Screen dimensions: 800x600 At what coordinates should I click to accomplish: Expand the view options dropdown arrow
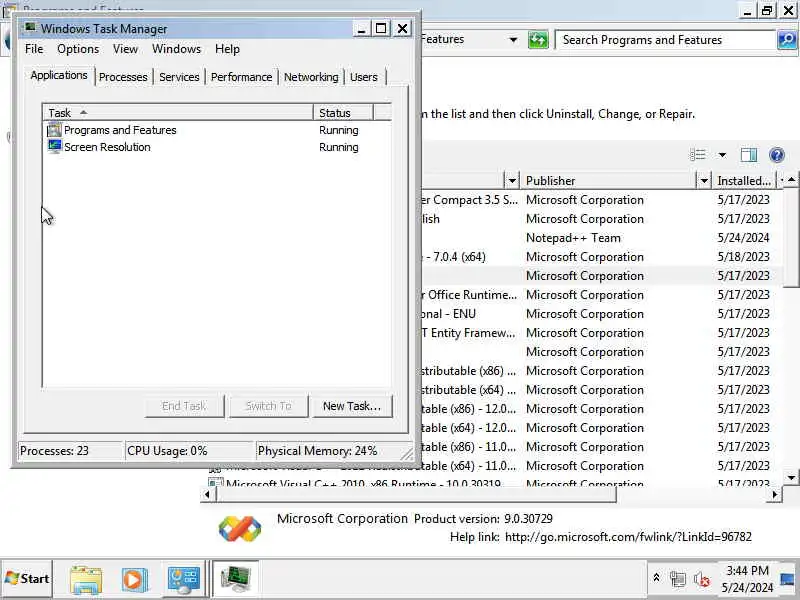722,155
